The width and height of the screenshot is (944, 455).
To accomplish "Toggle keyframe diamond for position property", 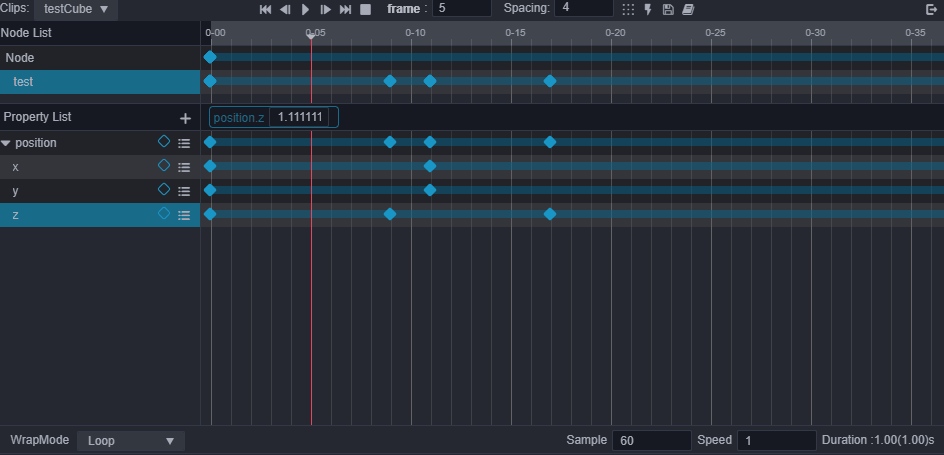I will [x=164, y=142].
